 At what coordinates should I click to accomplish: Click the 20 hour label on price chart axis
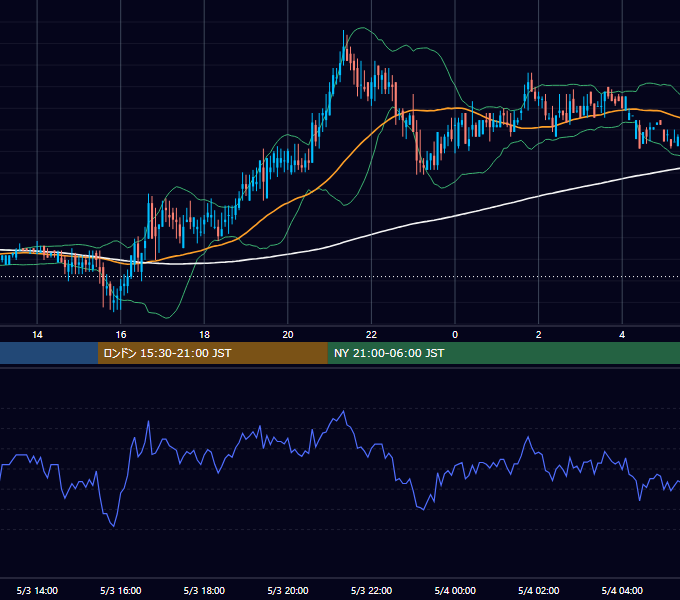point(288,335)
